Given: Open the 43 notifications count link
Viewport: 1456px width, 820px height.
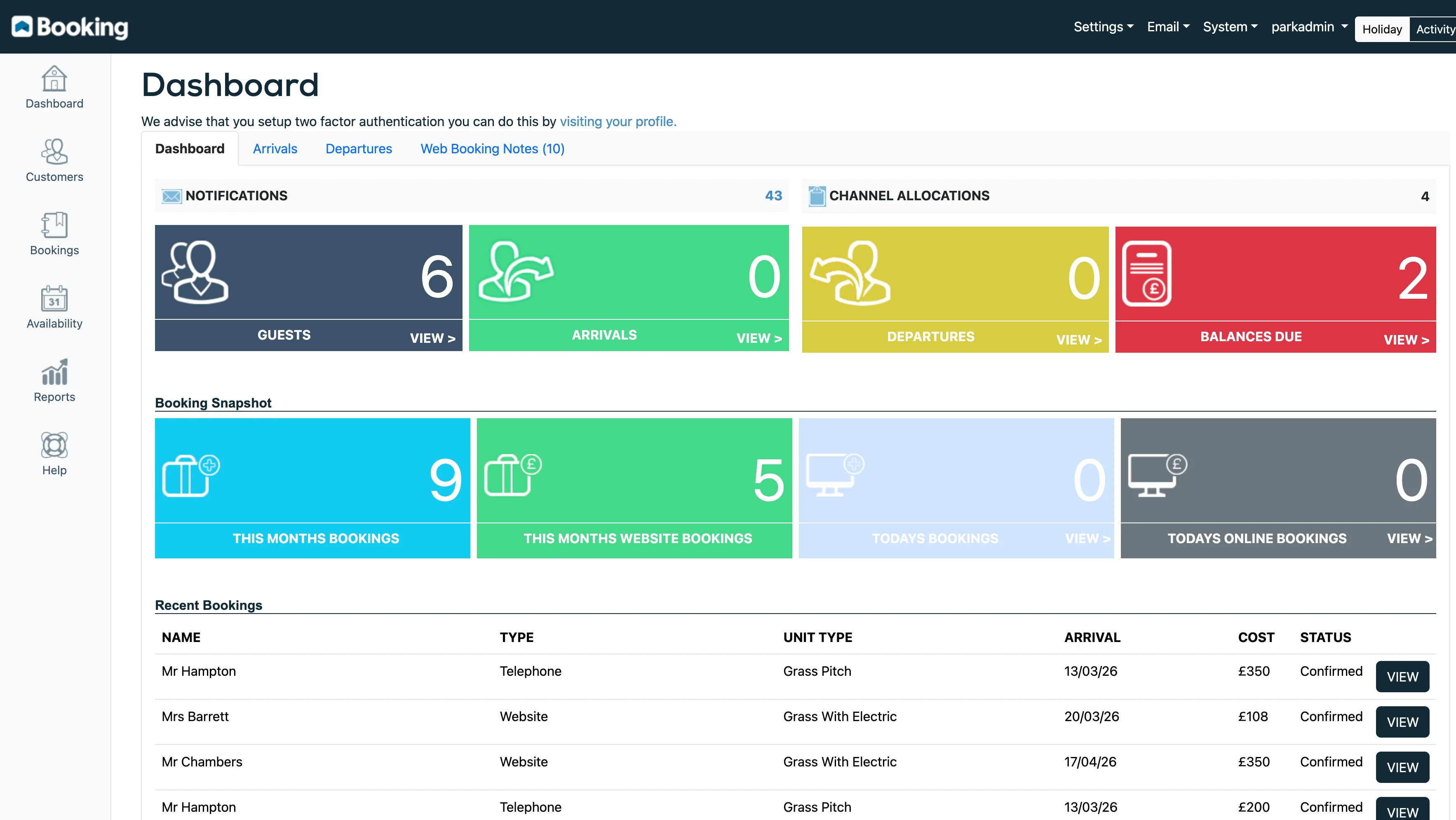Looking at the screenshot, I should coord(773,196).
